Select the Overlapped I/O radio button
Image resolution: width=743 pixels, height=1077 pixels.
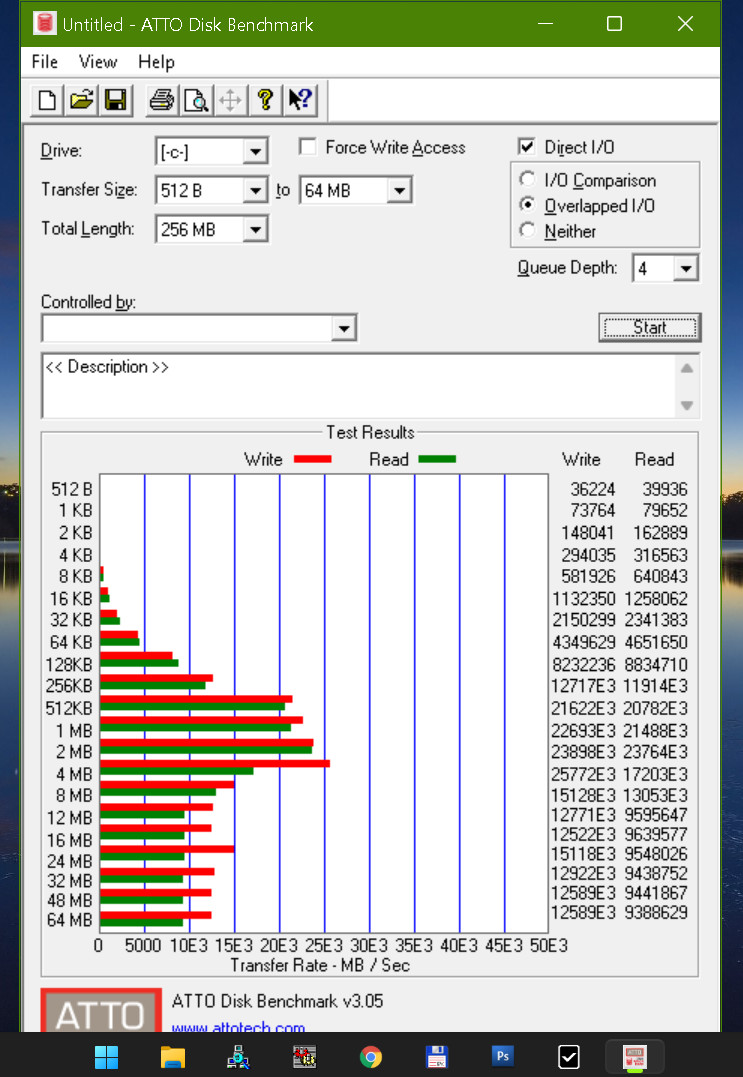click(x=527, y=205)
